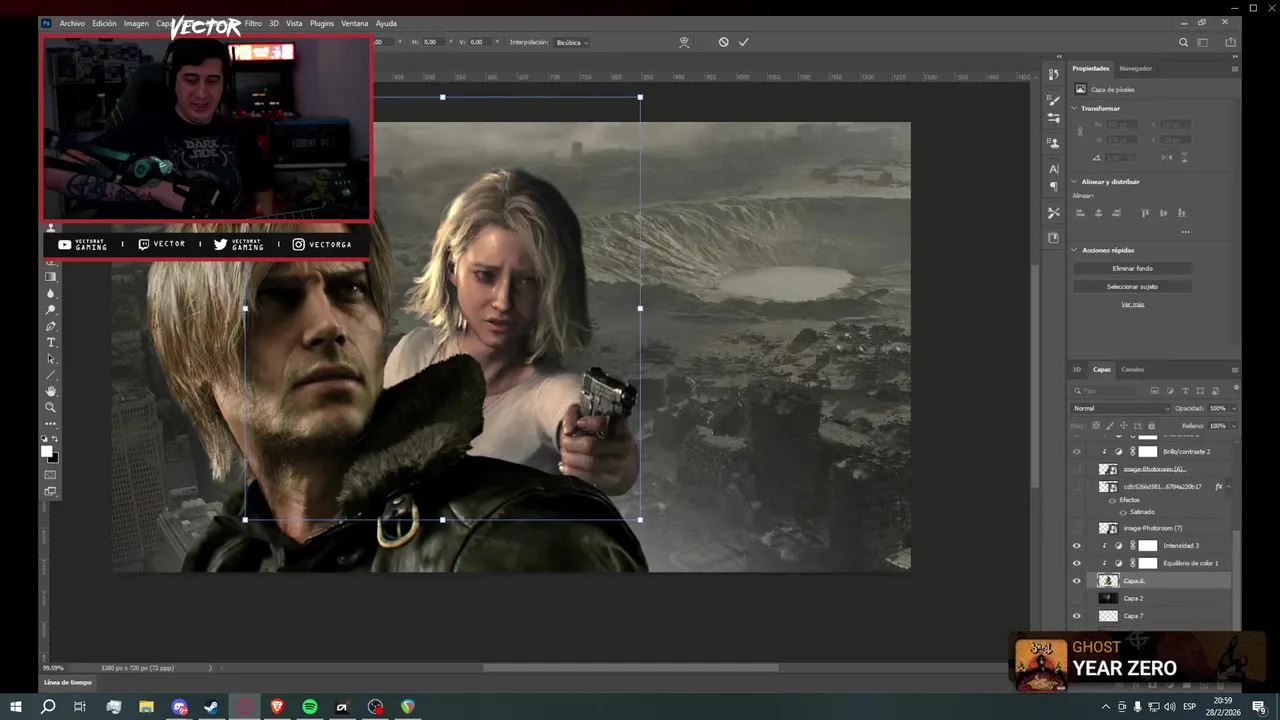Image resolution: width=1280 pixels, height=720 pixels.
Task: Select the Dodge tool
Action: (51, 310)
